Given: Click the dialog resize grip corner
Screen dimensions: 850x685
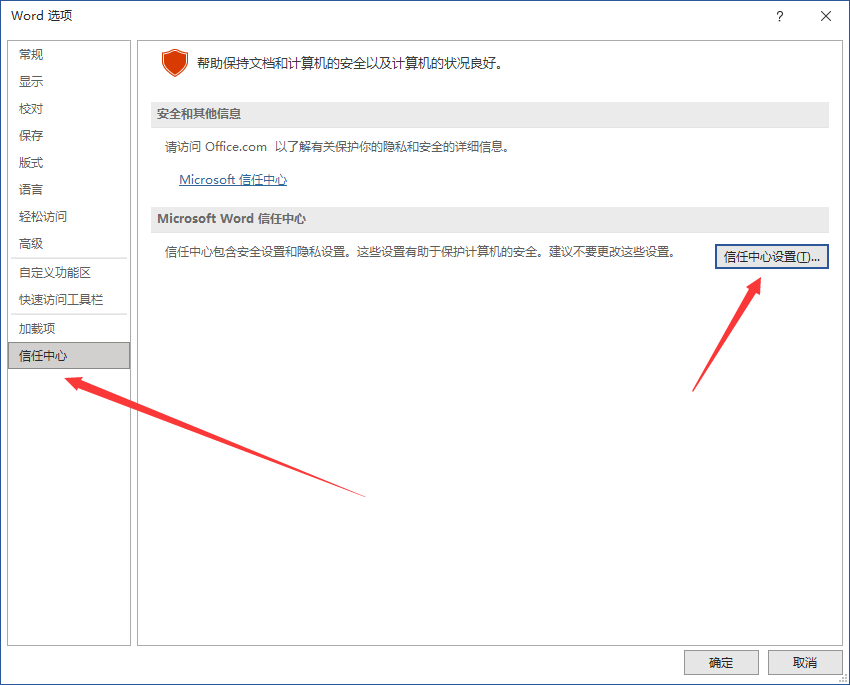Looking at the screenshot, I should click(843, 678).
